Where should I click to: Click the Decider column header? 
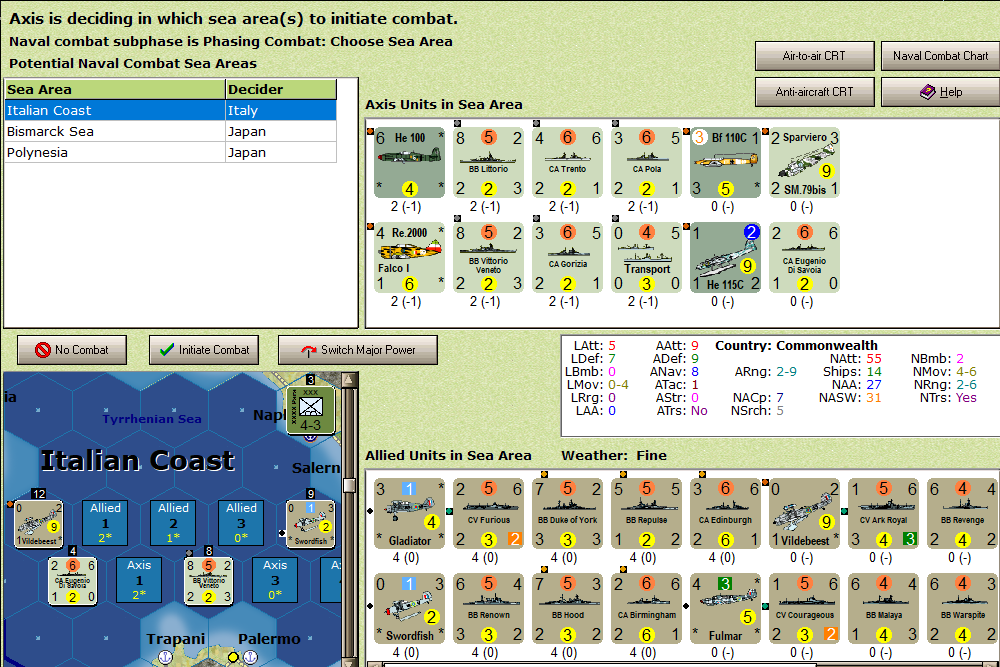click(x=281, y=89)
